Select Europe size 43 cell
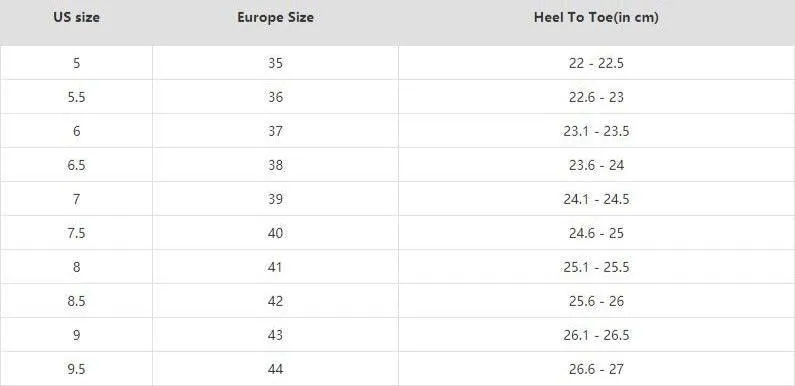The image size is (795, 386). click(x=275, y=335)
